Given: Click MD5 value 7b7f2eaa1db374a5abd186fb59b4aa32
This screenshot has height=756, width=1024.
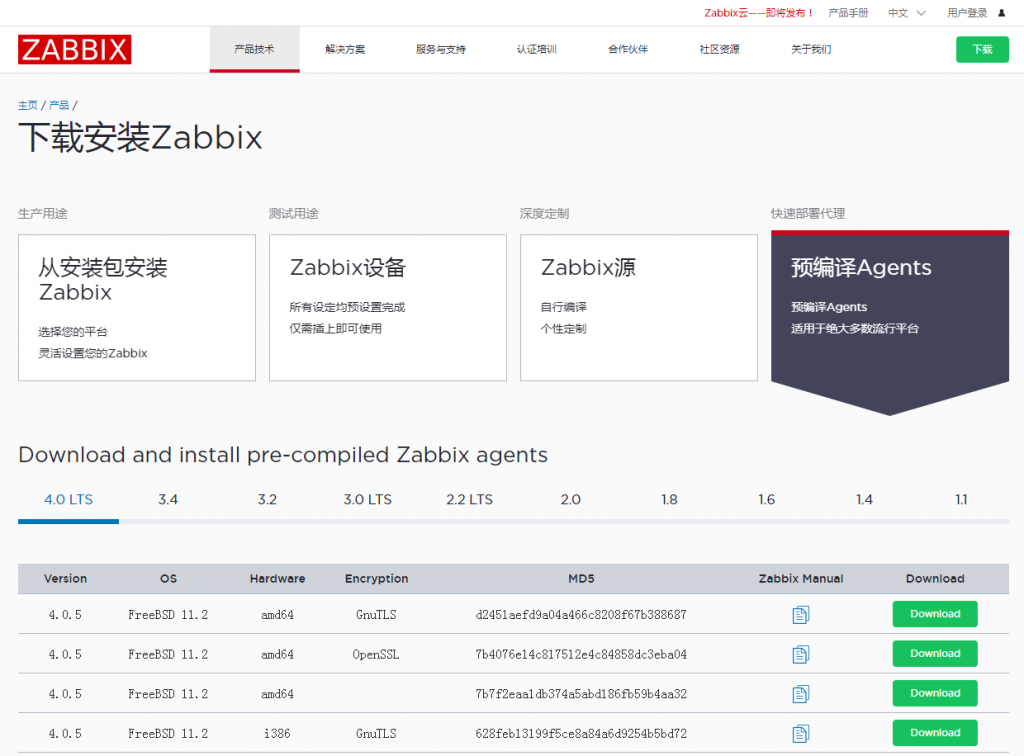Looking at the screenshot, I should coord(581,694).
